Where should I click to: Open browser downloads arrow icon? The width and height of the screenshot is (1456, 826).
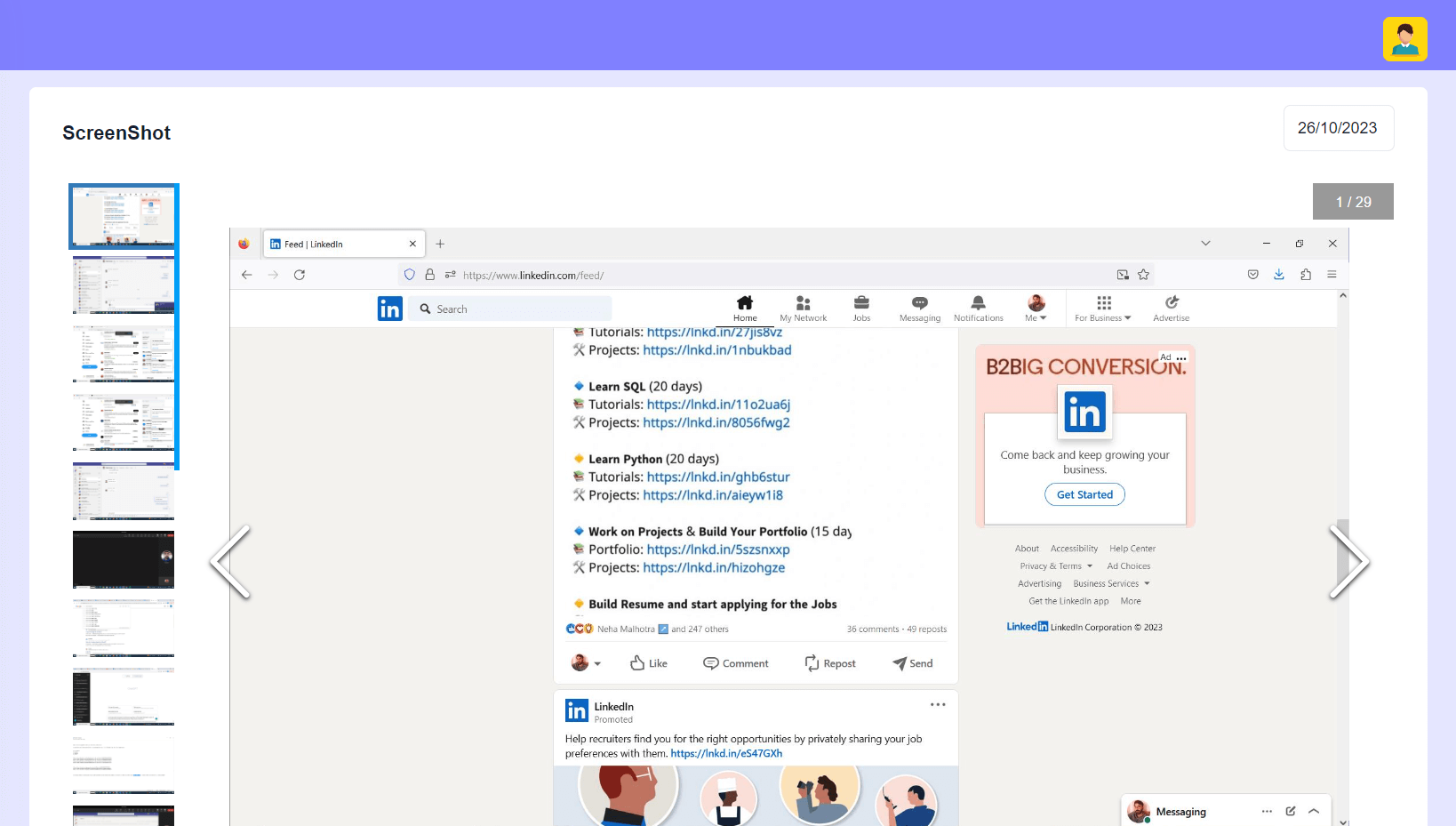coord(1279,275)
